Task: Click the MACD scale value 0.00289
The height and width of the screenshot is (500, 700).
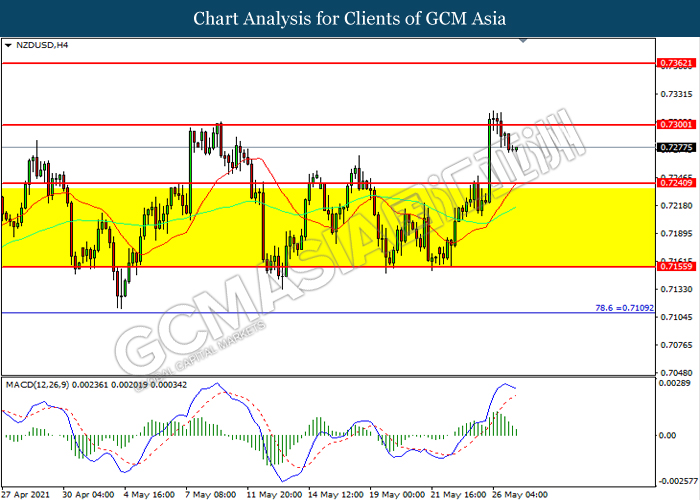Action: pos(675,383)
